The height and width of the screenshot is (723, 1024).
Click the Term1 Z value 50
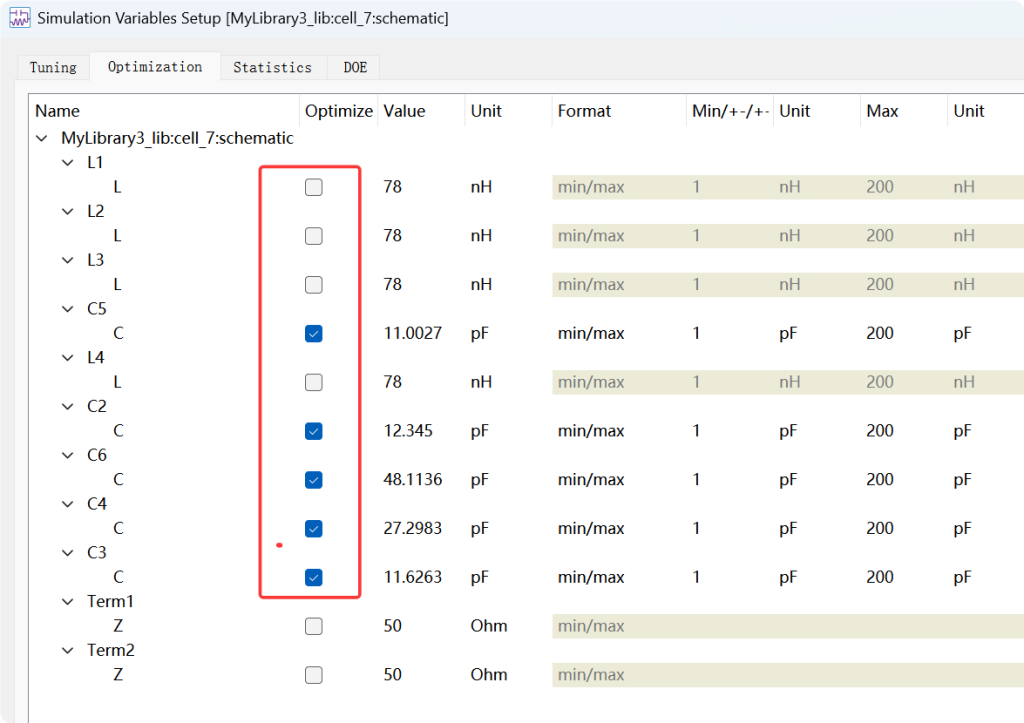click(392, 626)
